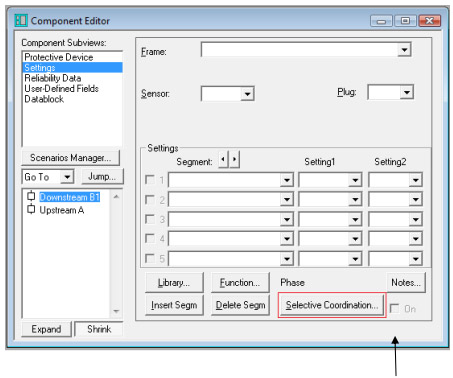The height and width of the screenshot is (378, 453).
Task: Open the Sensor dropdown
Action: pyautogui.click(x=247, y=94)
